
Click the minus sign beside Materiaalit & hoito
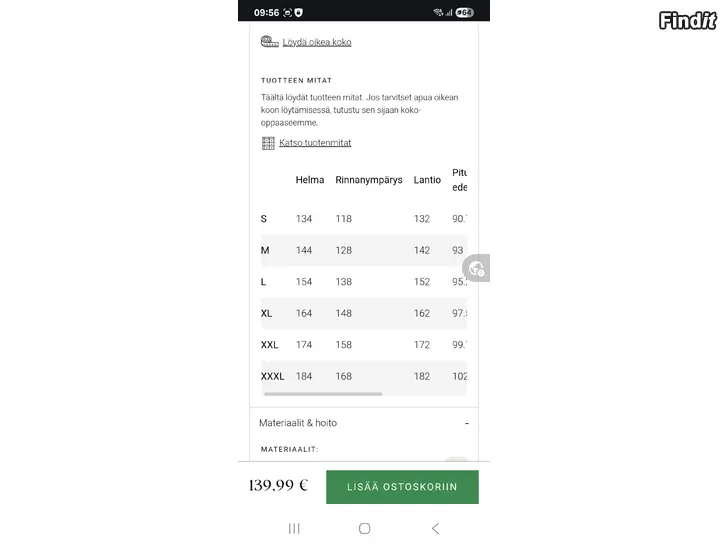(466, 423)
